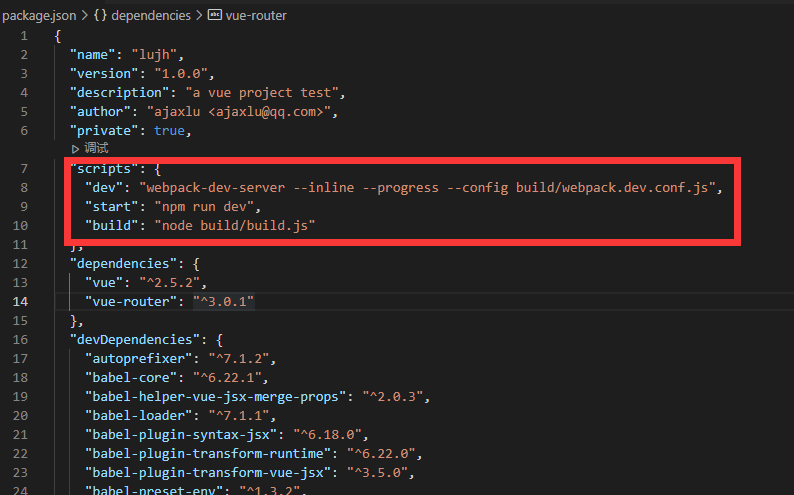794x495 pixels.
Task: Click the "^6.18.0" version value
Action: tap(328, 435)
